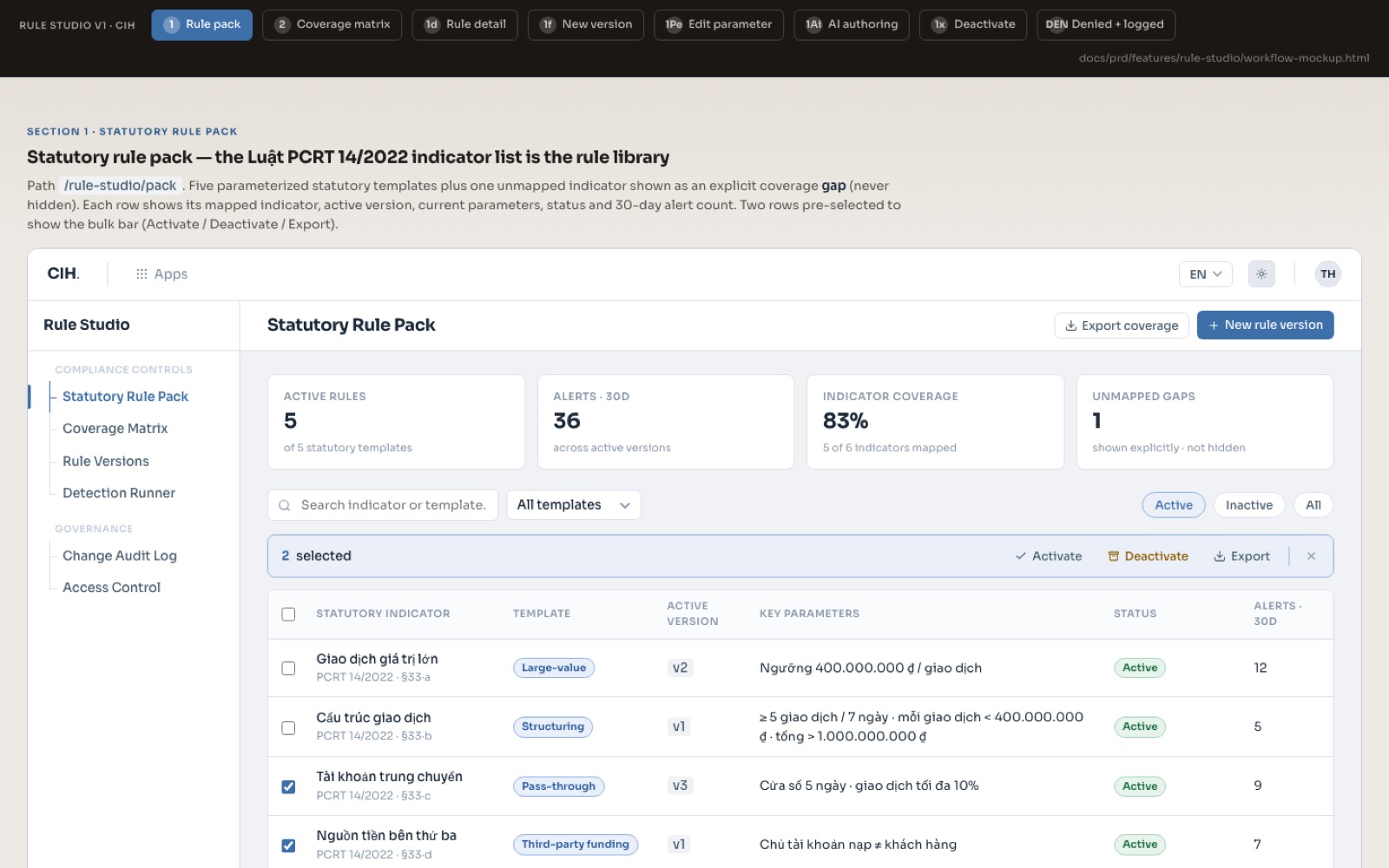
Task: Switch to the Denied + logged tab
Action: (x=1106, y=24)
